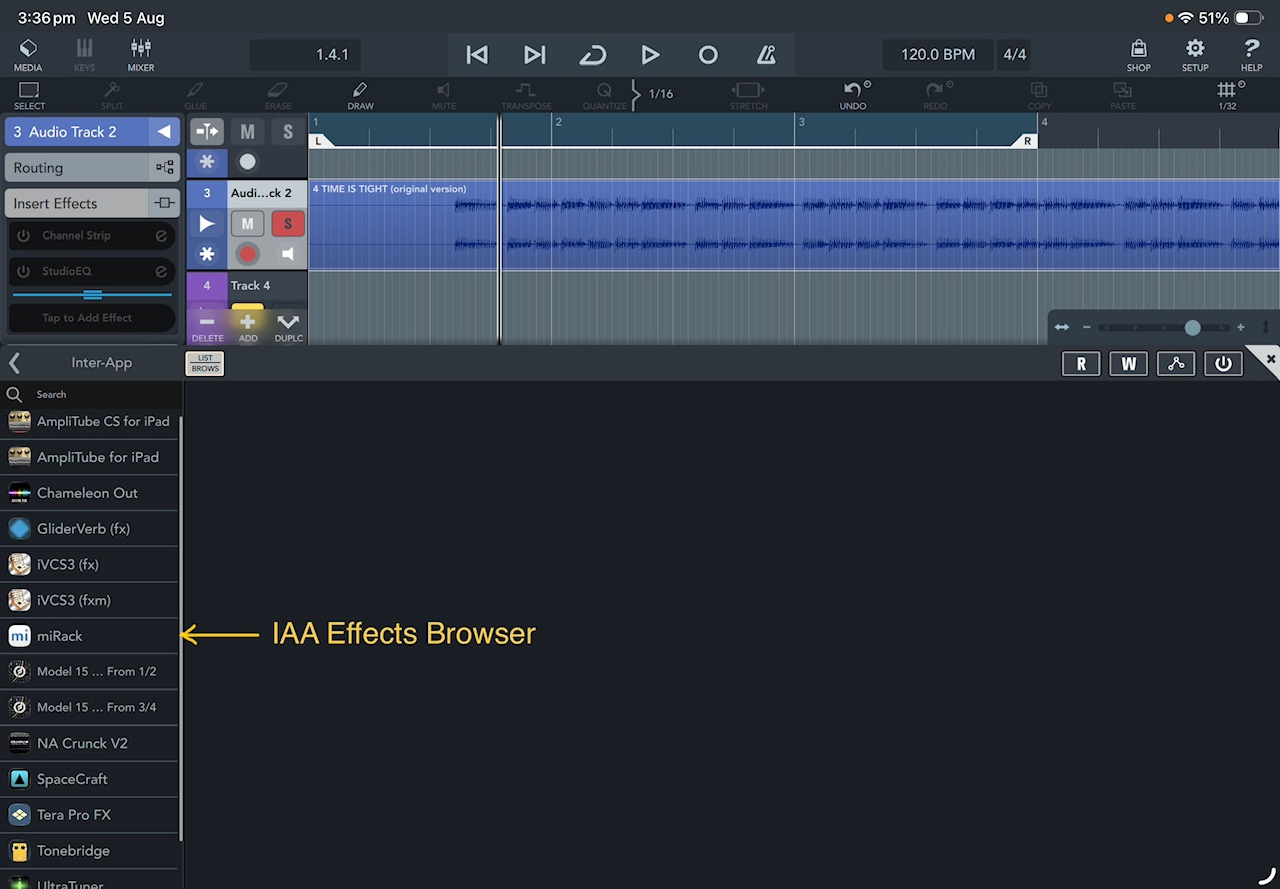This screenshot has height=889, width=1280.
Task: Toggle Channel Strip power on
Action: point(24,236)
